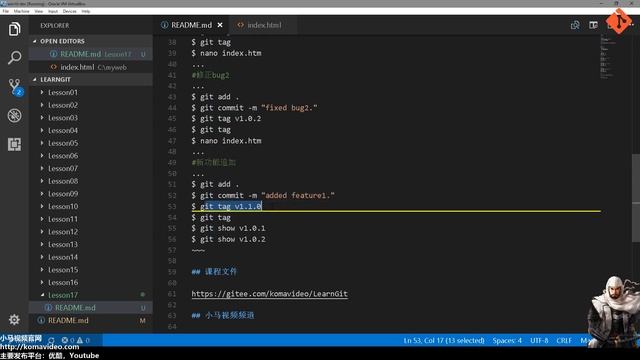Expand the Lesson01 folder
640x360 pixels.
pos(91,93)
